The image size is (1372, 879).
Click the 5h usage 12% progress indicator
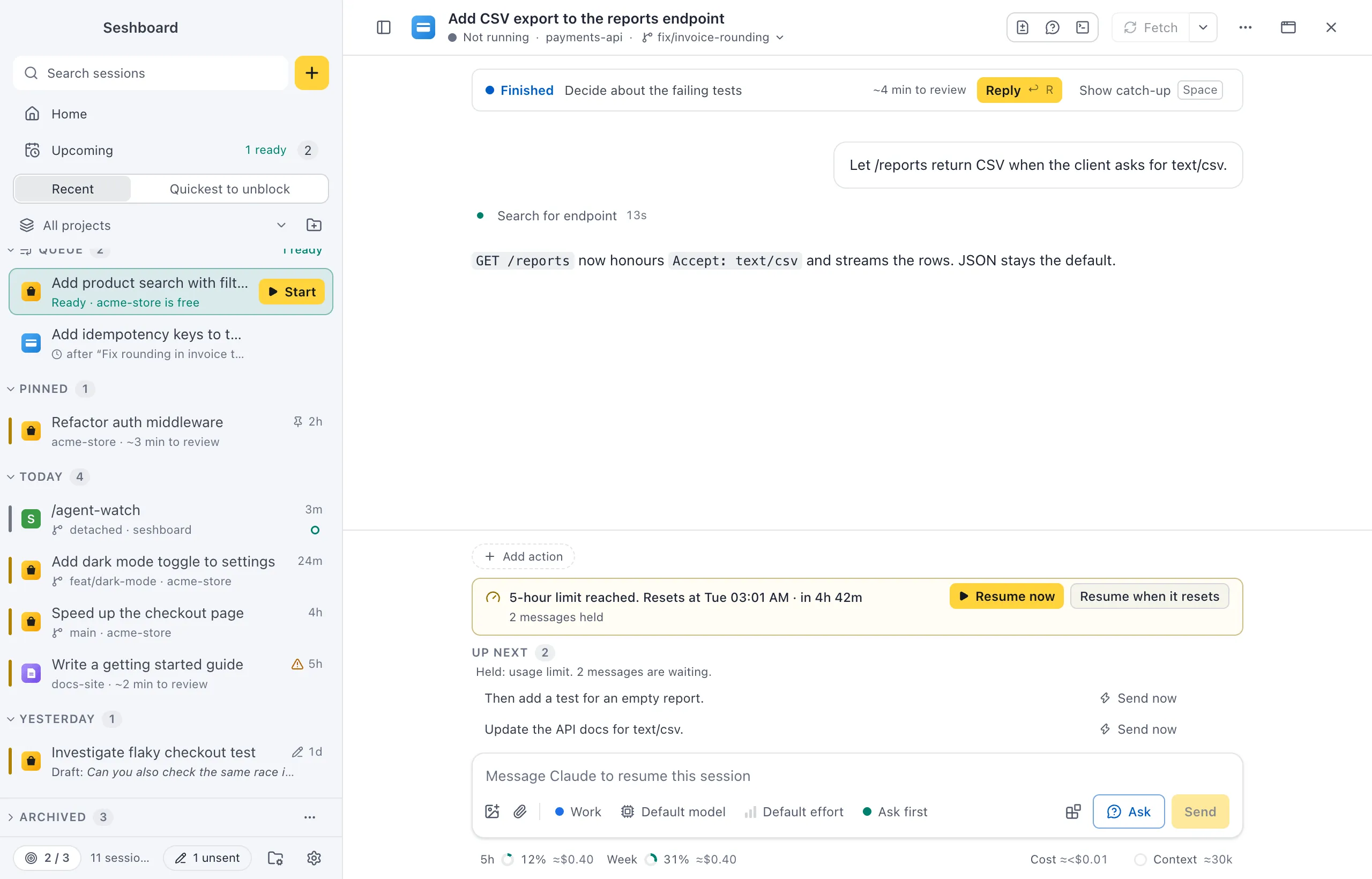tap(536, 859)
